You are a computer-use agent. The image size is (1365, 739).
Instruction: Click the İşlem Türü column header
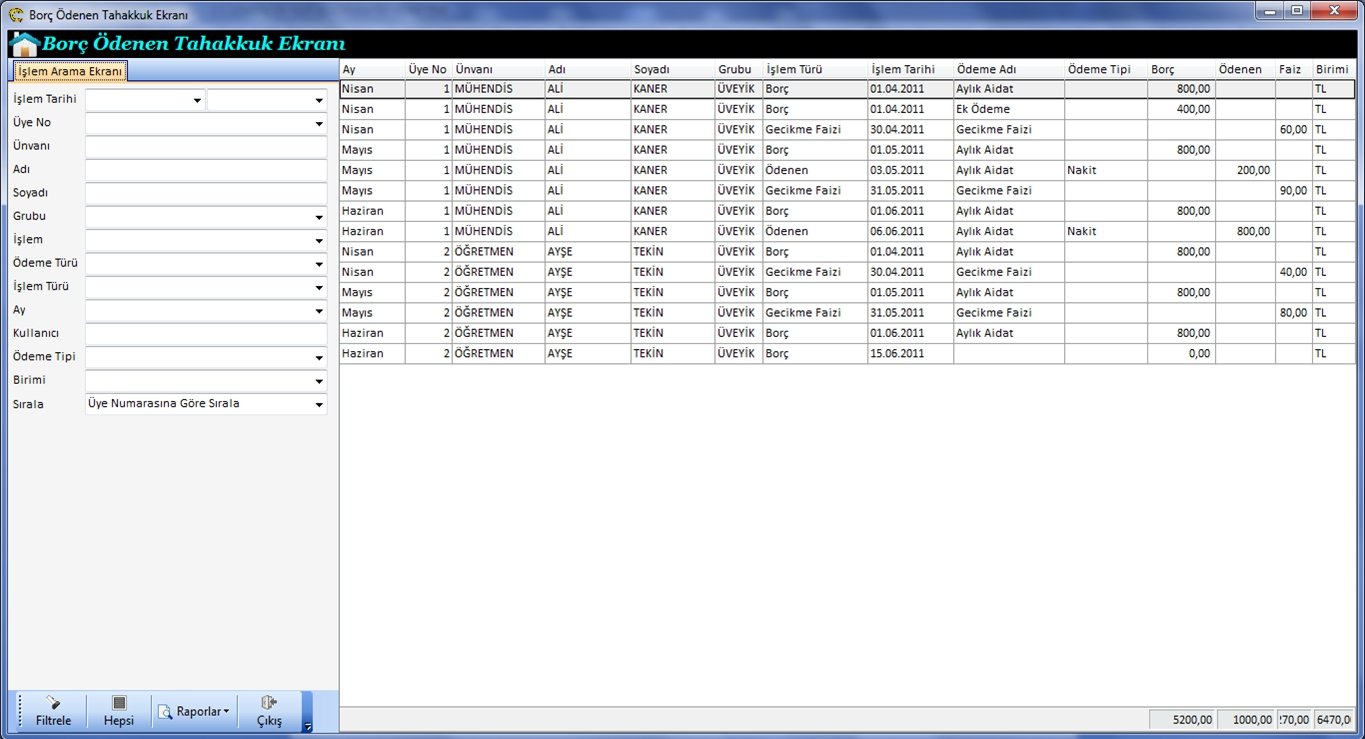(x=814, y=70)
